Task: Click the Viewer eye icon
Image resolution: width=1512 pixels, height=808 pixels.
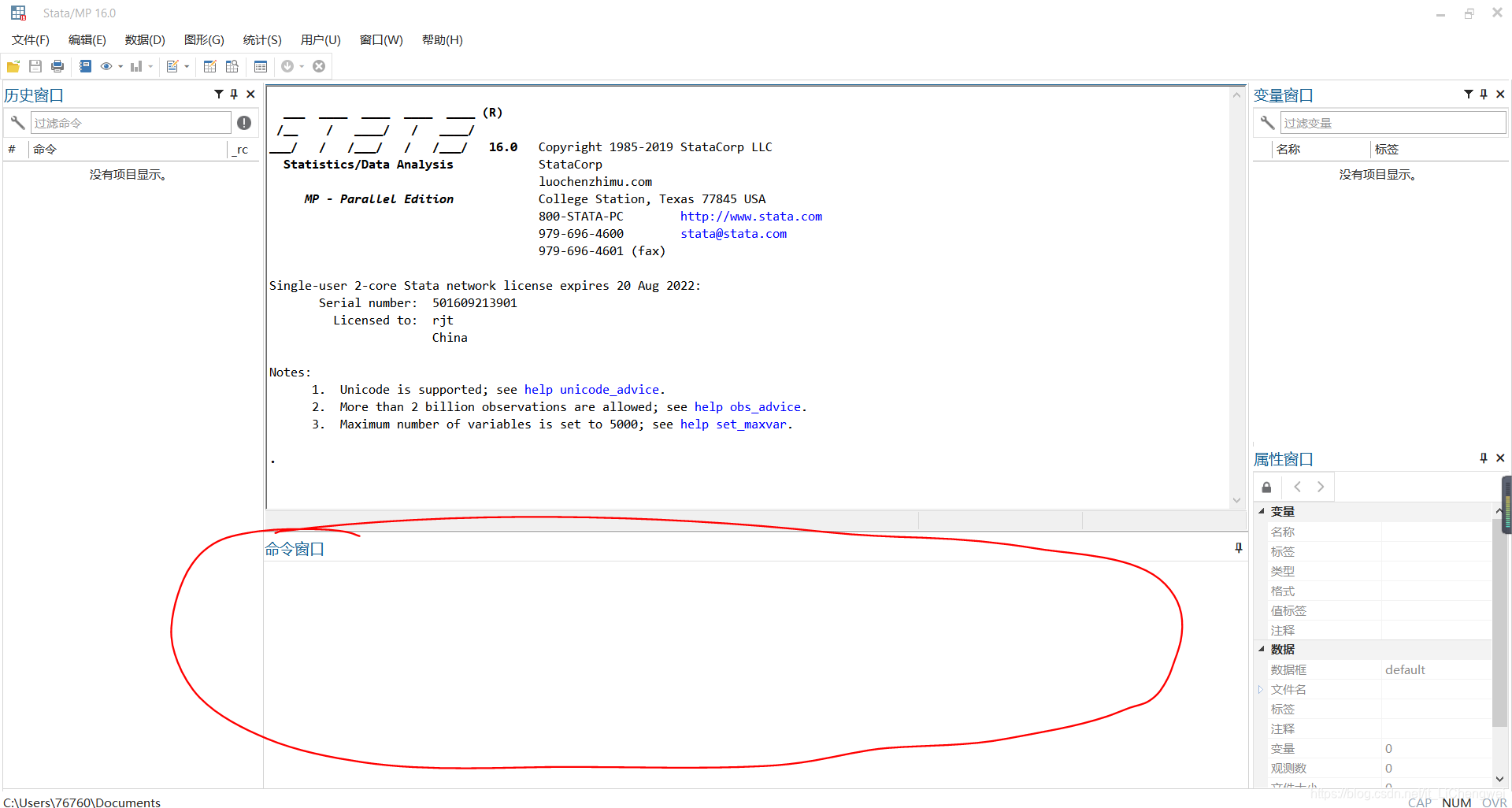Action: 106,66
